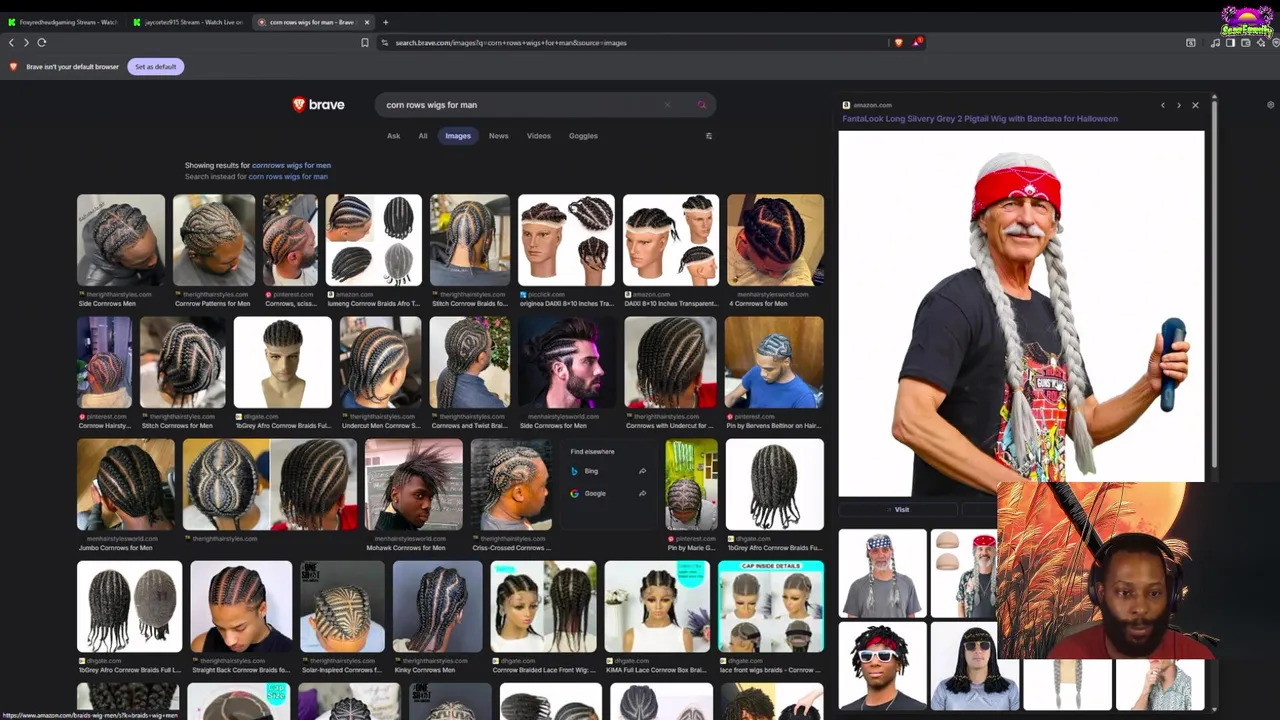Select the Videos search tab
The image size is (1280, 720).
[539, 136]
